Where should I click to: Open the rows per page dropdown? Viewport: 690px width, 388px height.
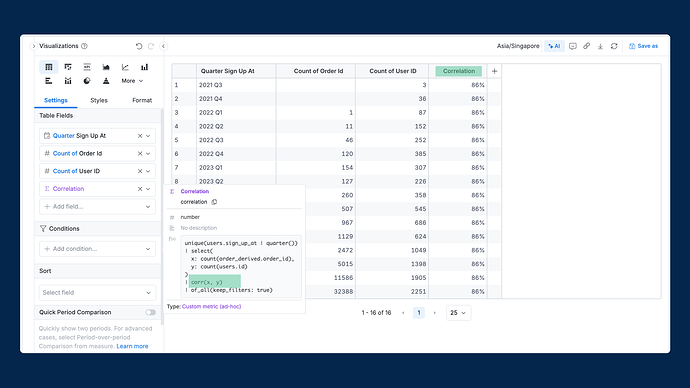pyautogui.click(x=458, y=313)
